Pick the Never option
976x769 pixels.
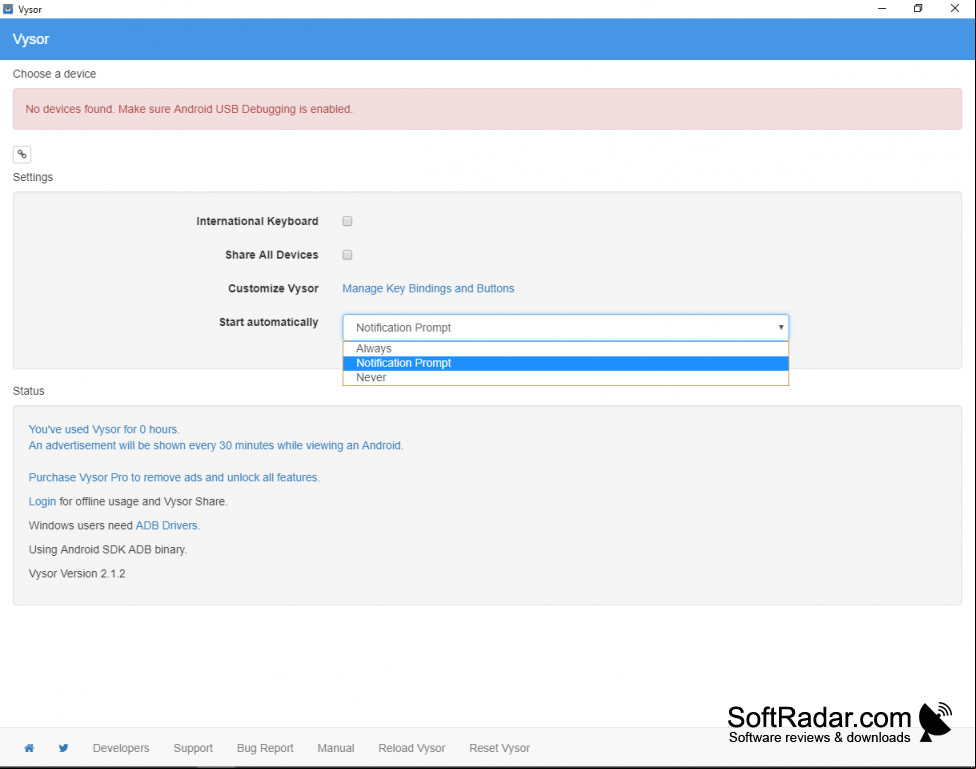[565, 377]
